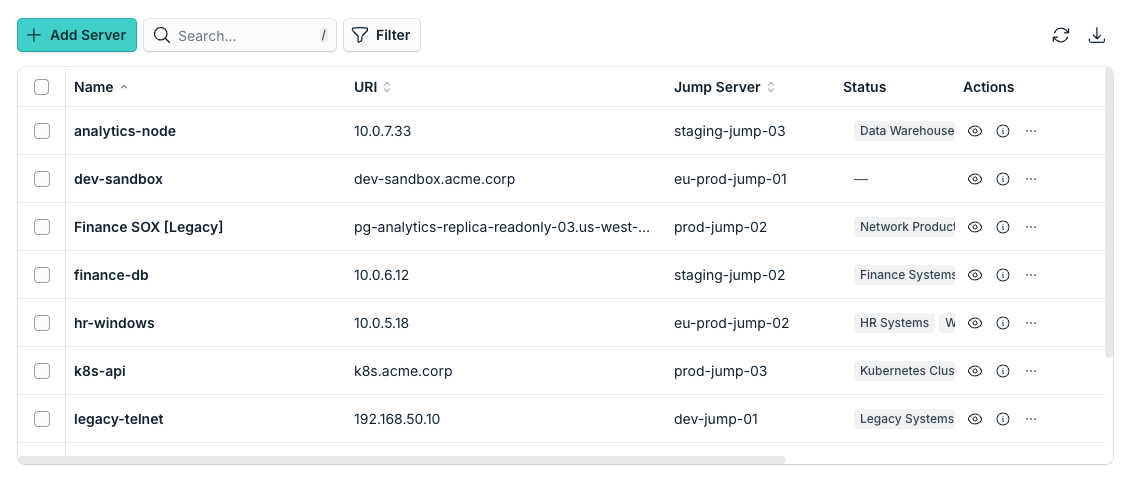Click jump server staging-jump-03
Screen dimensions: 1129x480
tap(729, 131)
